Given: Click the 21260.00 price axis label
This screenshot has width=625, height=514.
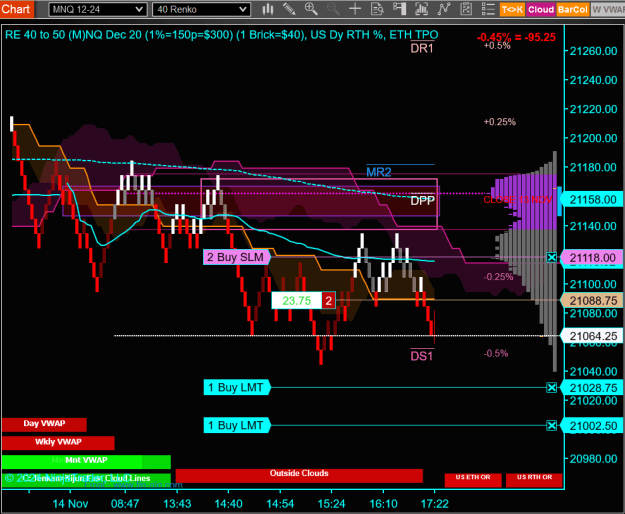Looking at the screenshot, I should tap(594, 51).
